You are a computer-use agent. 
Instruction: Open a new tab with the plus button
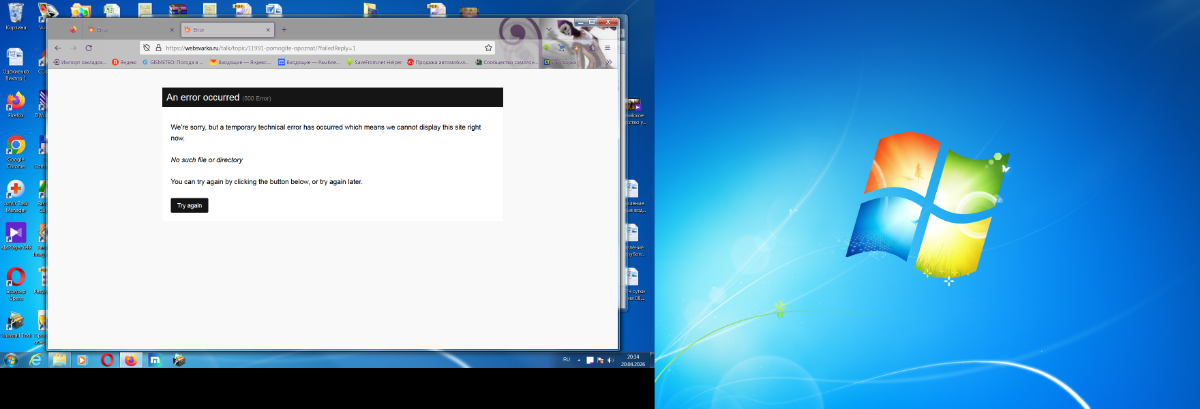284,29
